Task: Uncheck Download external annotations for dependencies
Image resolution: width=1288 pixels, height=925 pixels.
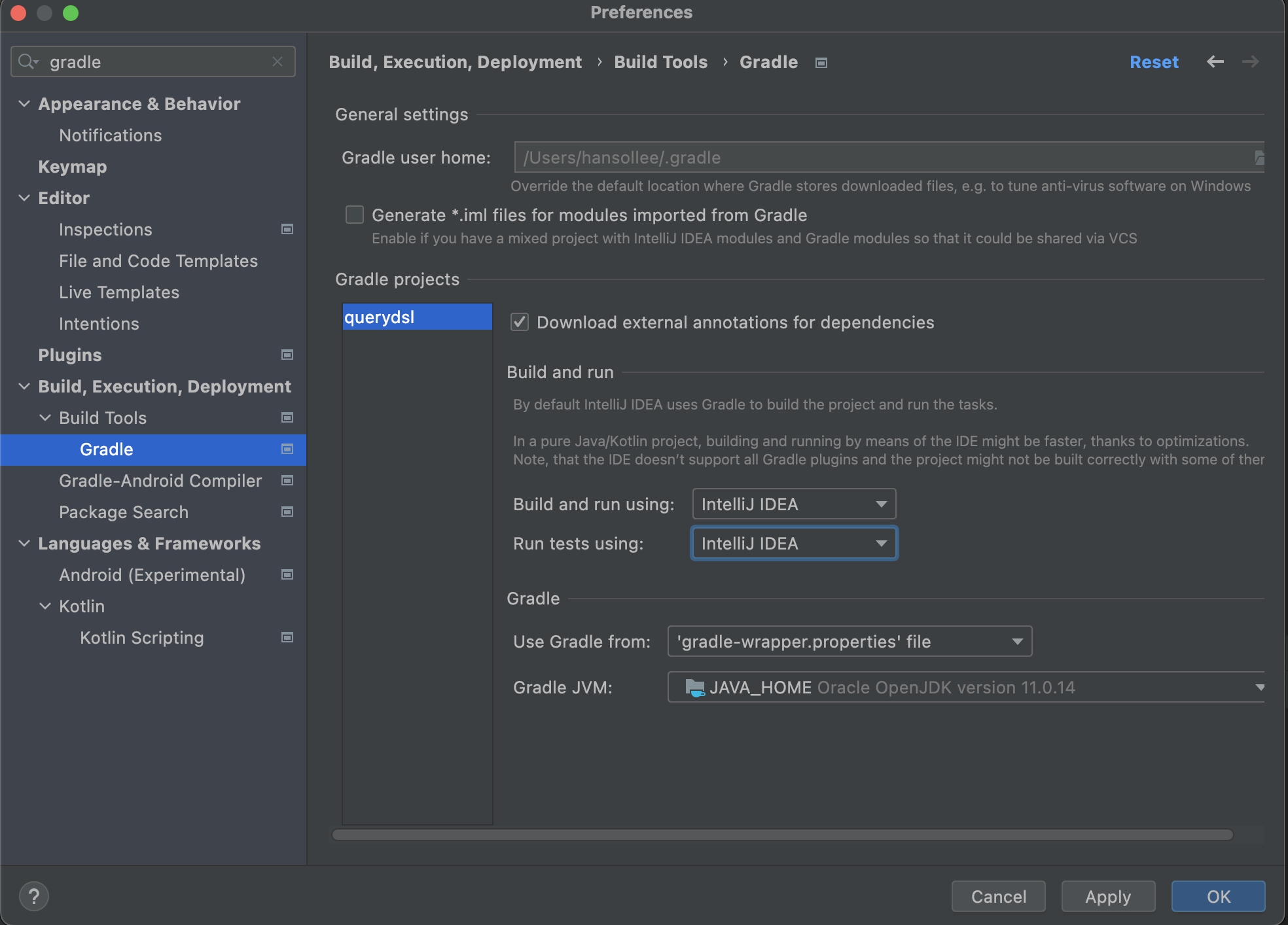Action: [520, 322]
